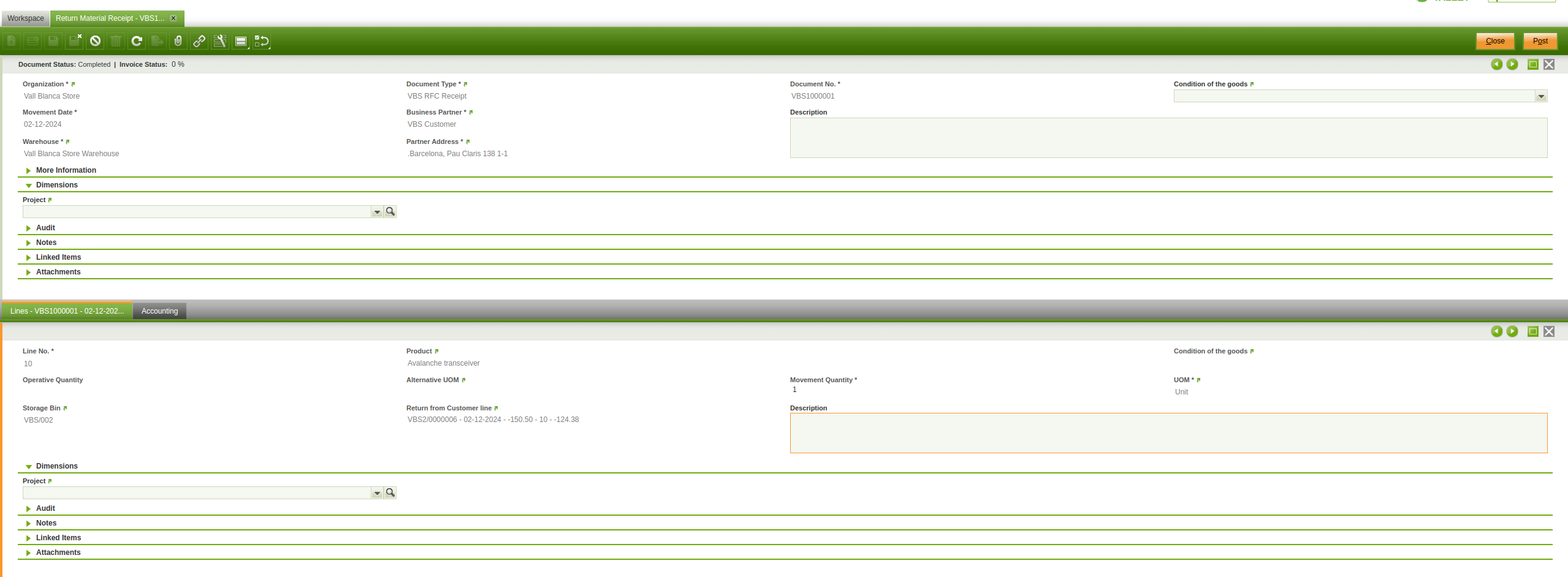Open attachments via the paperclip toolbar icon

[x=178, y=41]
